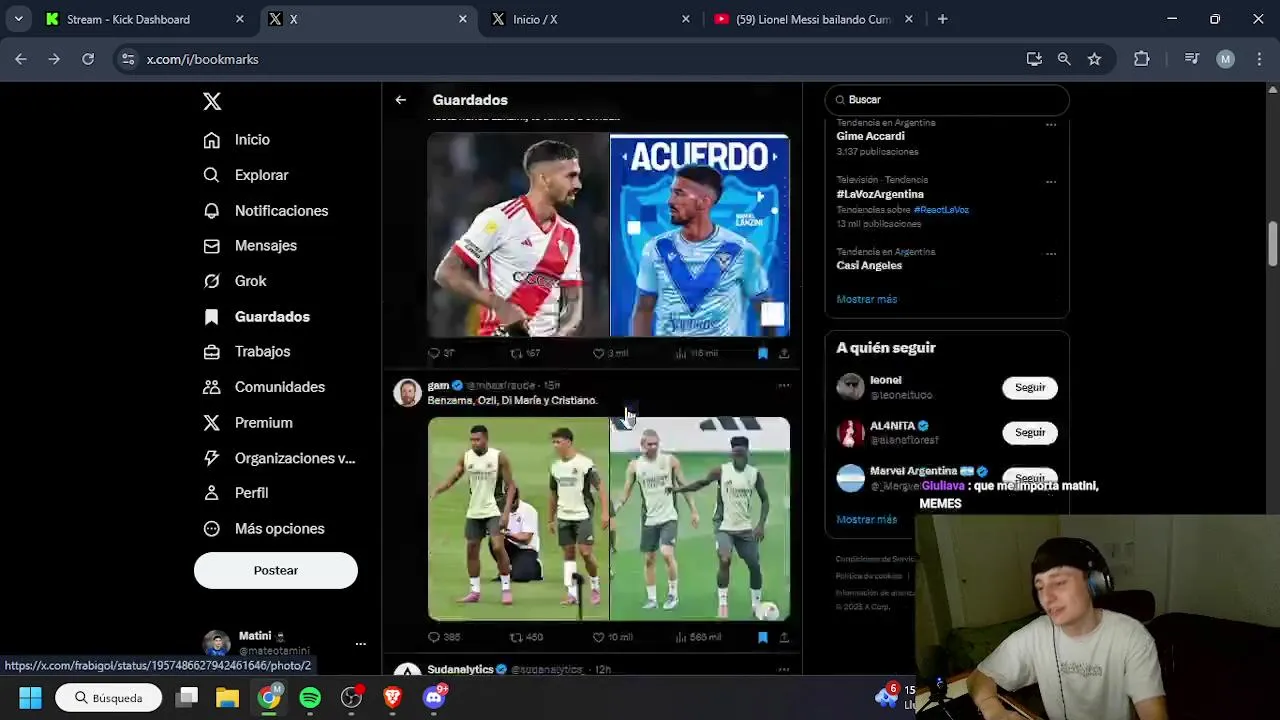Click the Buscar search field
The width and height of the screenshot is (1280, 720).
point(947,100)
